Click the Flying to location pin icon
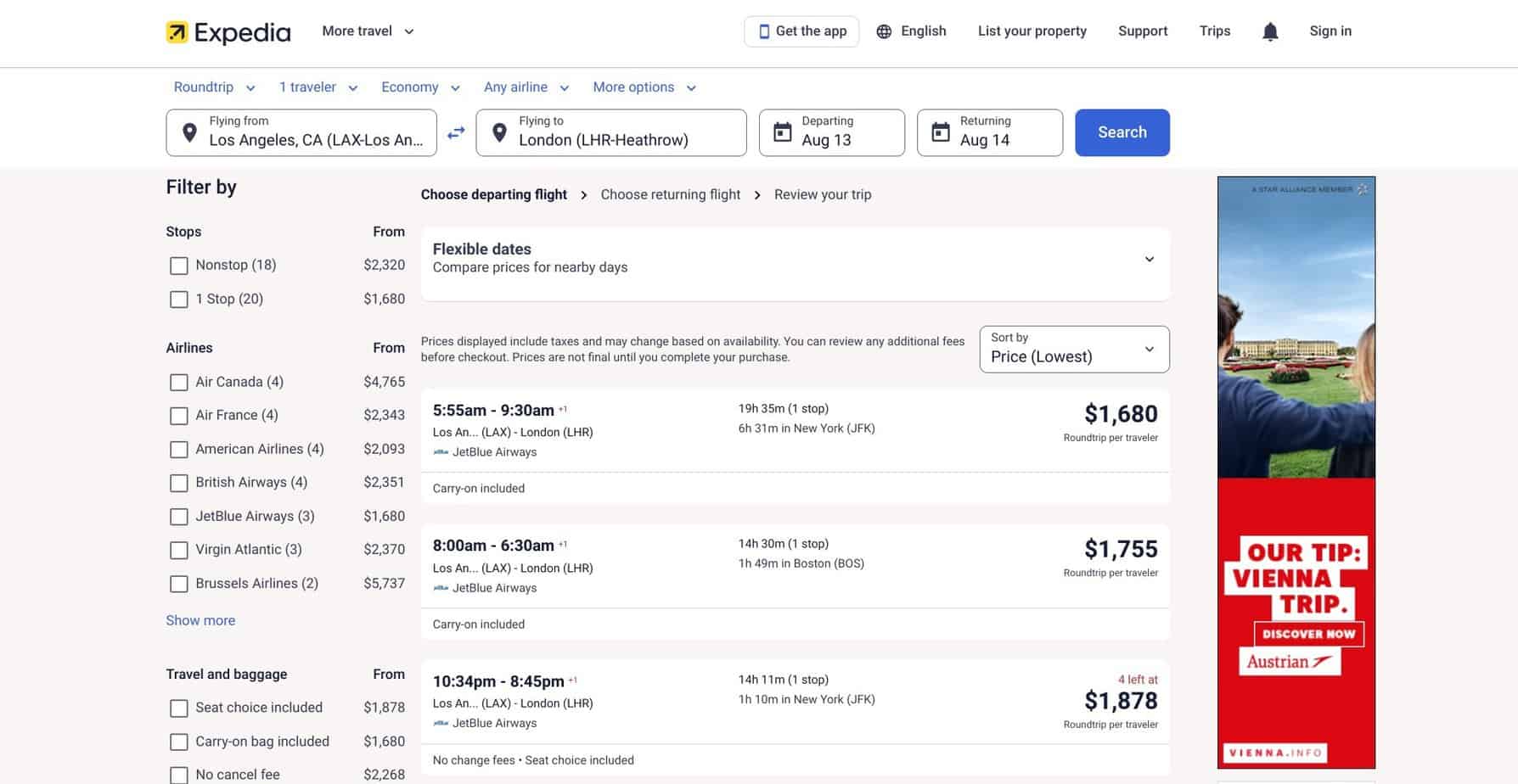This screenshot has height=784, width=1518. (499, 132)
